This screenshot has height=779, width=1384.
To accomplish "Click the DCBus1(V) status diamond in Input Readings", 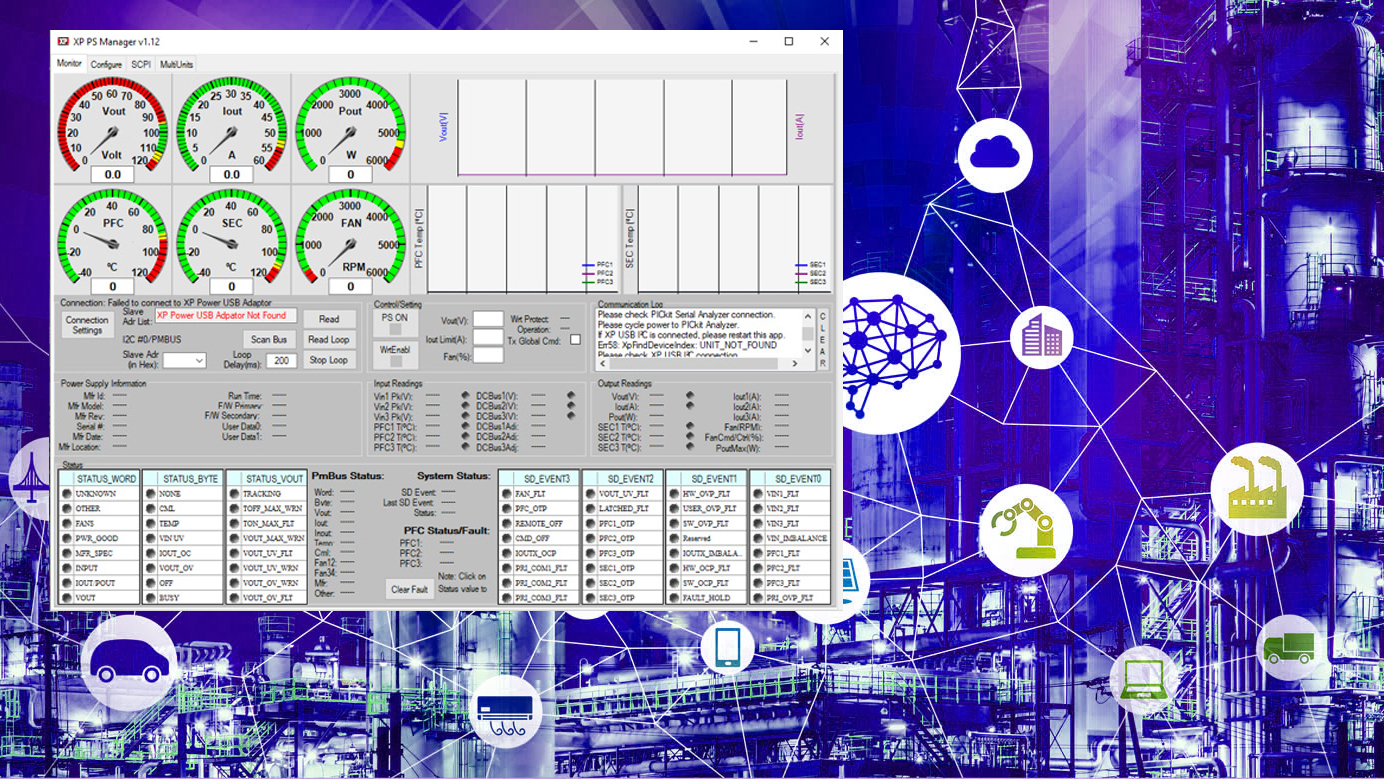I will pyautogui.click(x=571, y=395).
